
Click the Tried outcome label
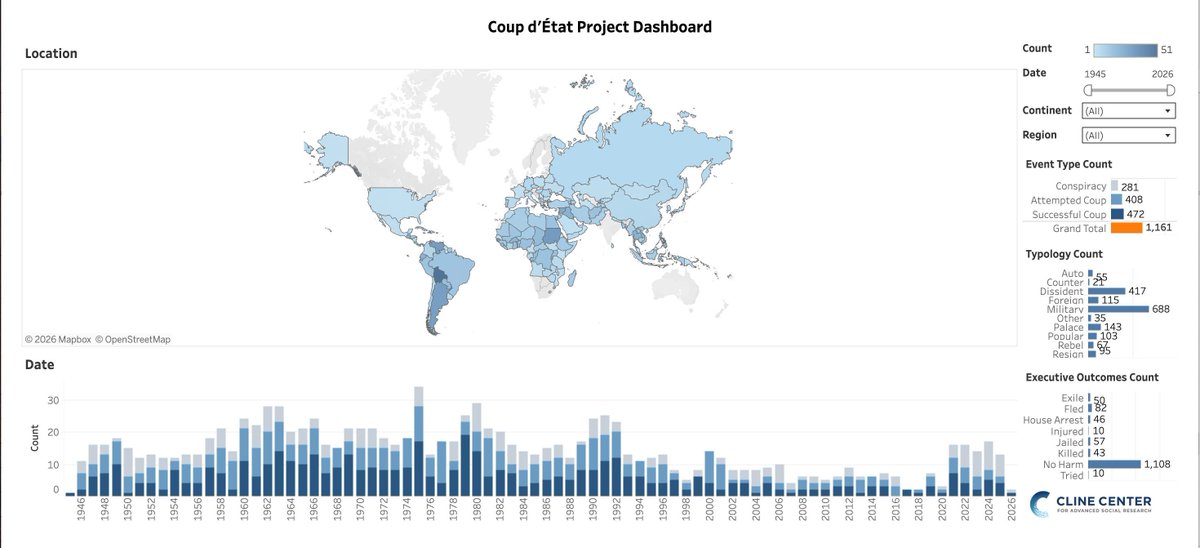[x=1072, y=474]
